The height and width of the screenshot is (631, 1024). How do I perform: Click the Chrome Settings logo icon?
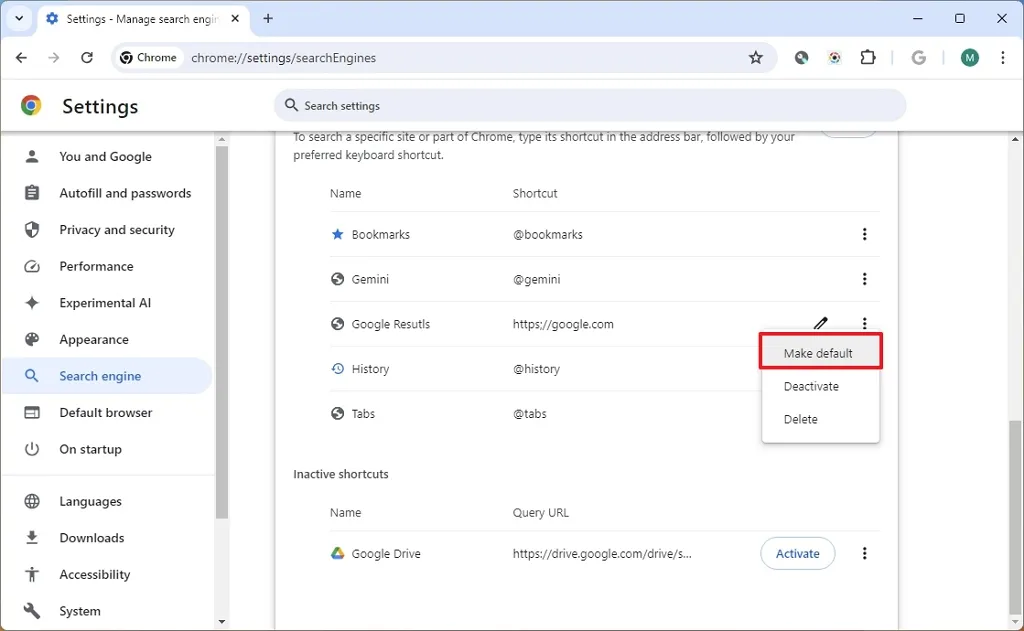click(x=31, y=106)
